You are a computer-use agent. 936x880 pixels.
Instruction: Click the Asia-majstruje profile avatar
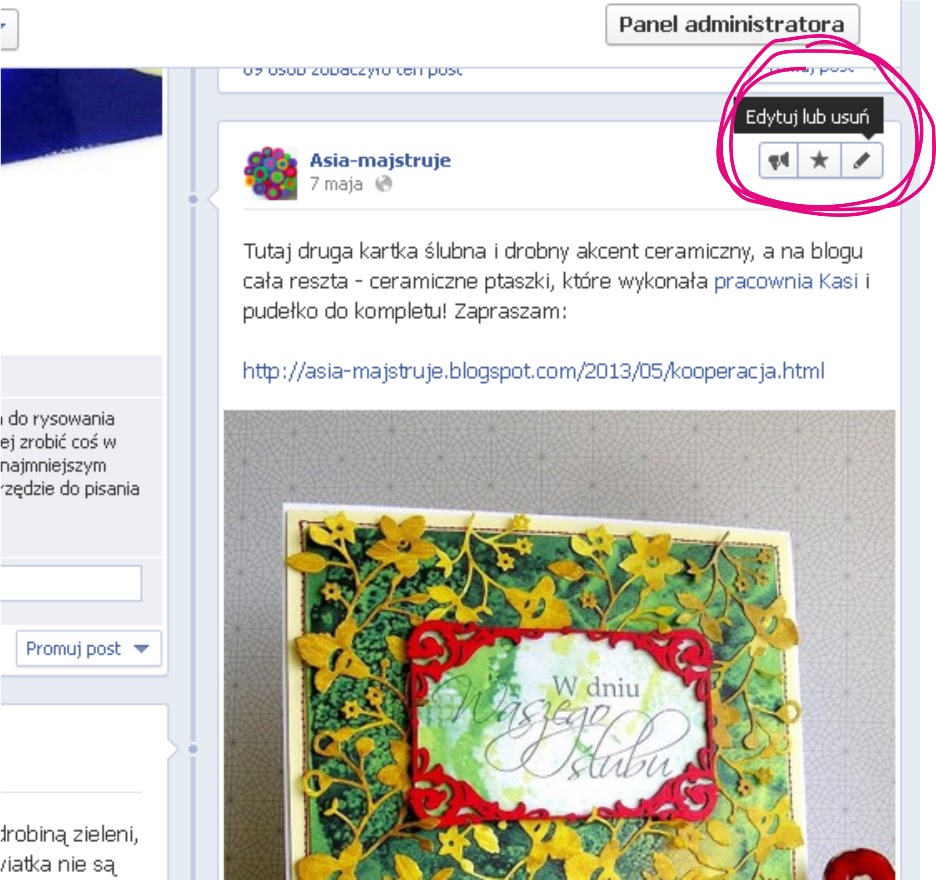tap(270, 173)
